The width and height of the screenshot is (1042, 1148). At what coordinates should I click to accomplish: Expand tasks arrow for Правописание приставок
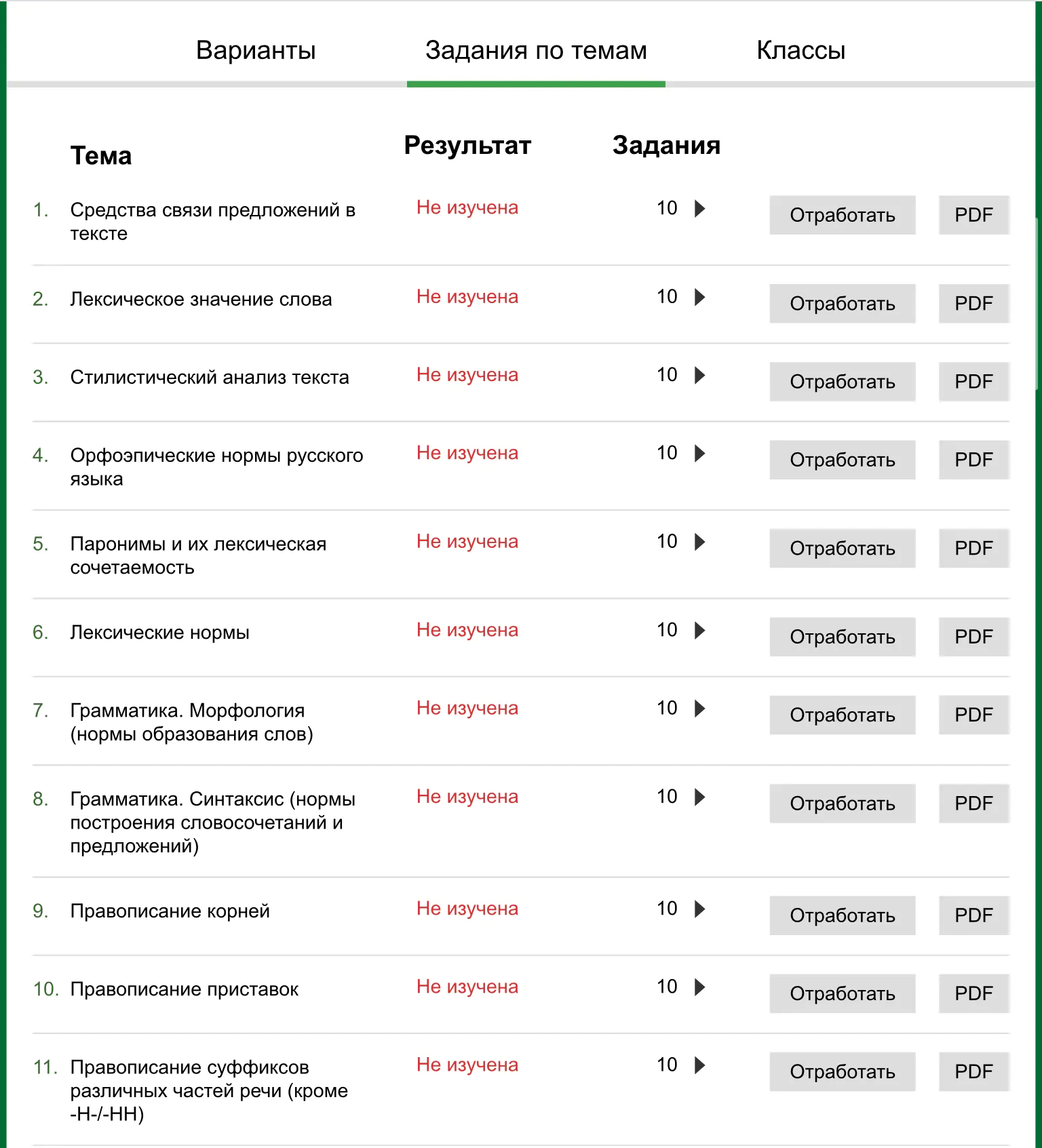pos(700,987)
